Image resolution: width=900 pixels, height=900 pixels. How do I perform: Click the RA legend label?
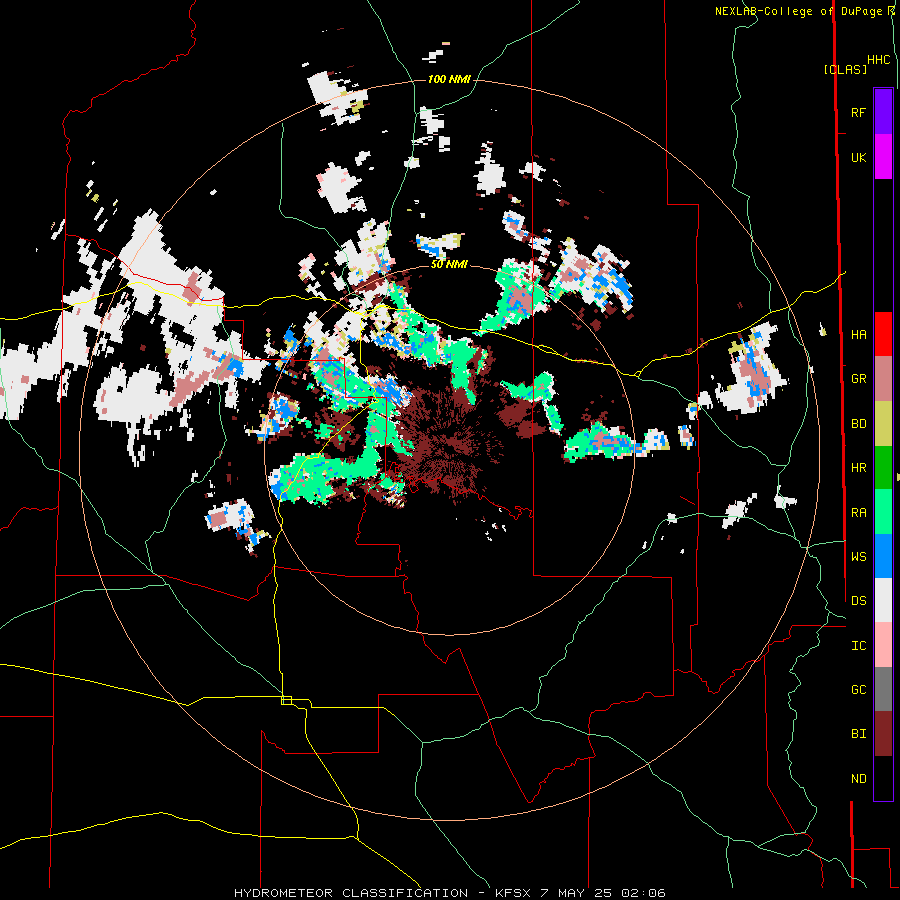click(858, 513)
